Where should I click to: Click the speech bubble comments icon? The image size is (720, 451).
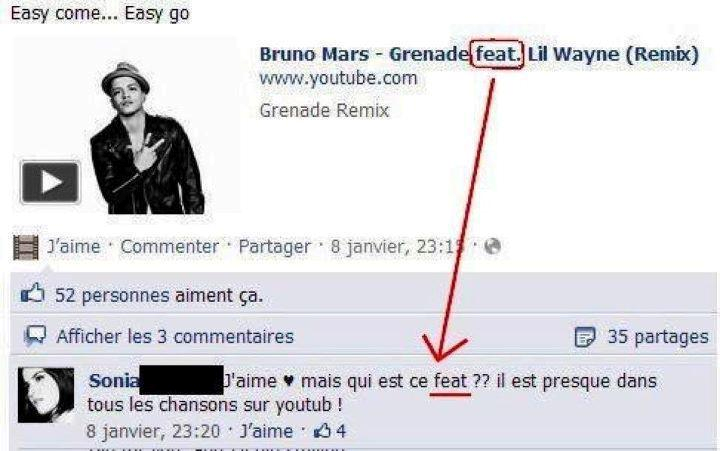click(x=35, y=336)
